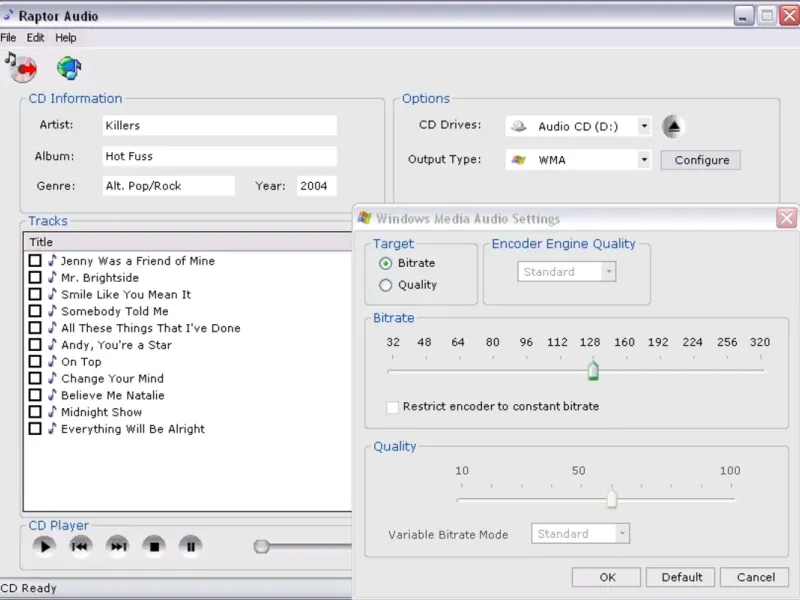Check the Everything Will Be Alright track box
Image resolution: width=800 pixels, height=600 pixels.
pos(35,429)
